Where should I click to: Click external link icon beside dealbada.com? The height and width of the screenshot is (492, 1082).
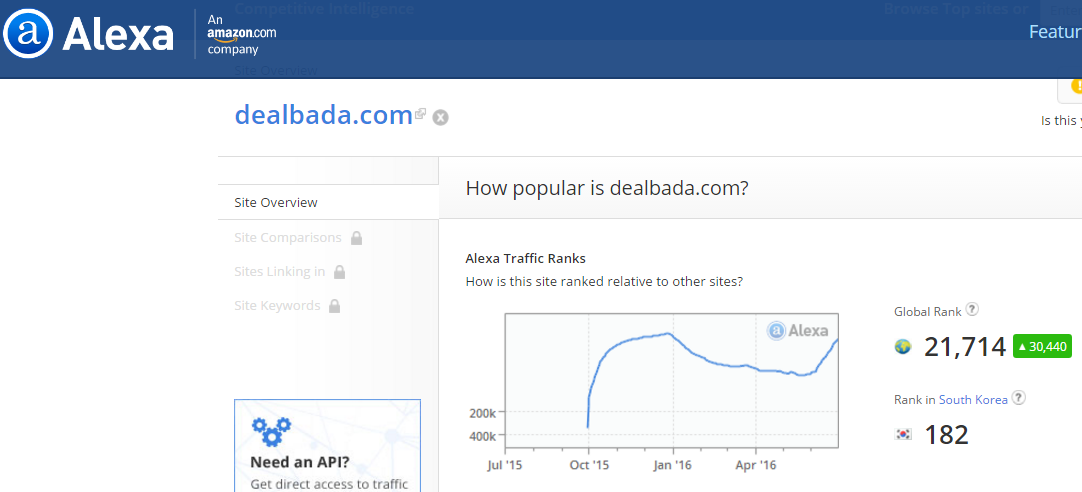pyautogui.click(x=421, y=114)
